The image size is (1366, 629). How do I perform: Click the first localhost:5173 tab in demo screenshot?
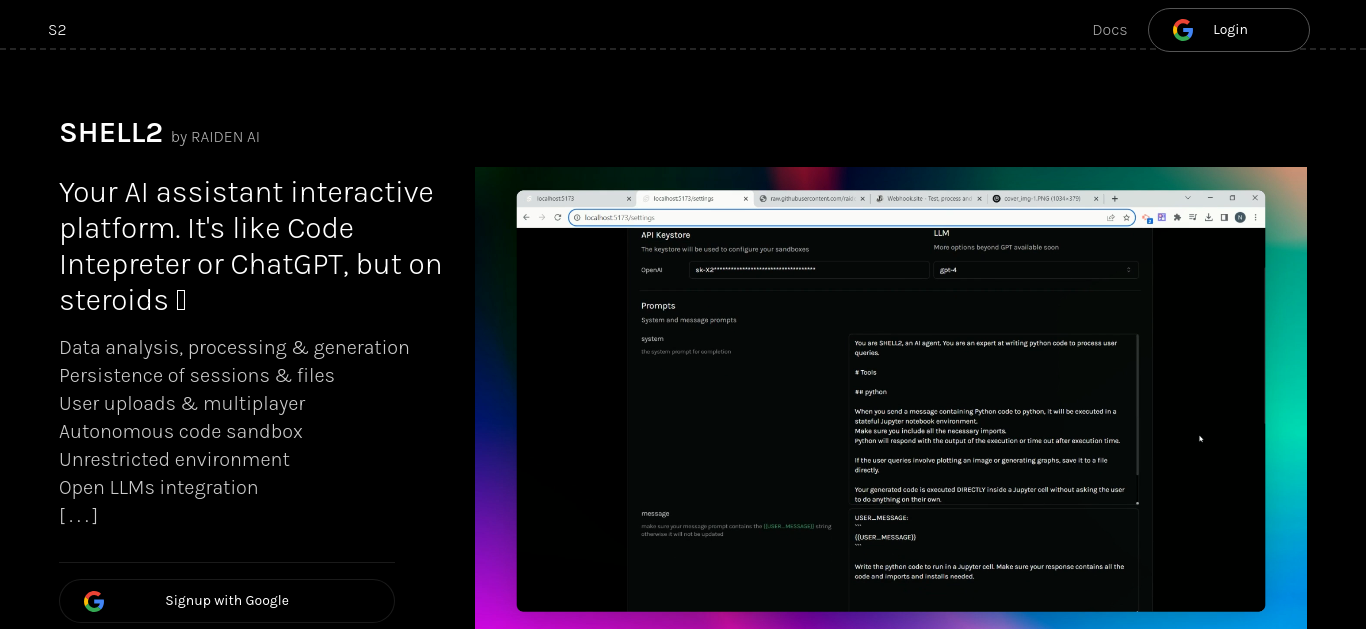click(x=577, y=198)
